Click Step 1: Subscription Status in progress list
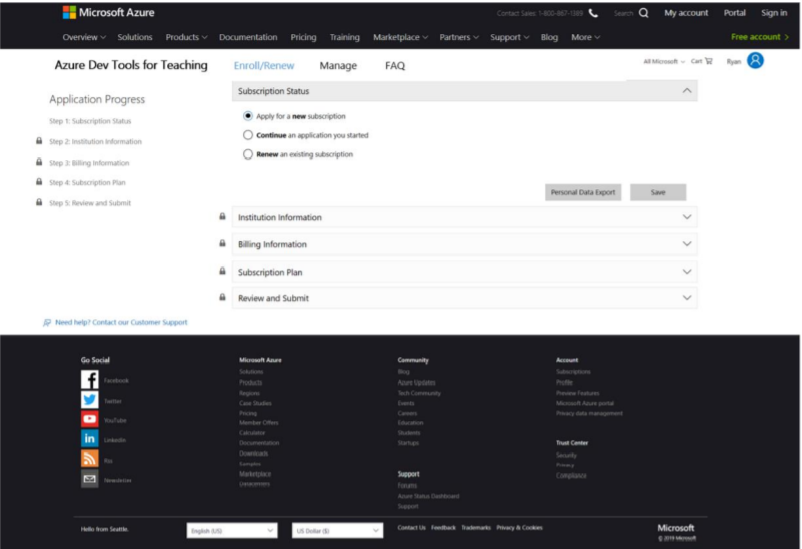The height and width of the screenshot is (549, 802). coord(90,121)
